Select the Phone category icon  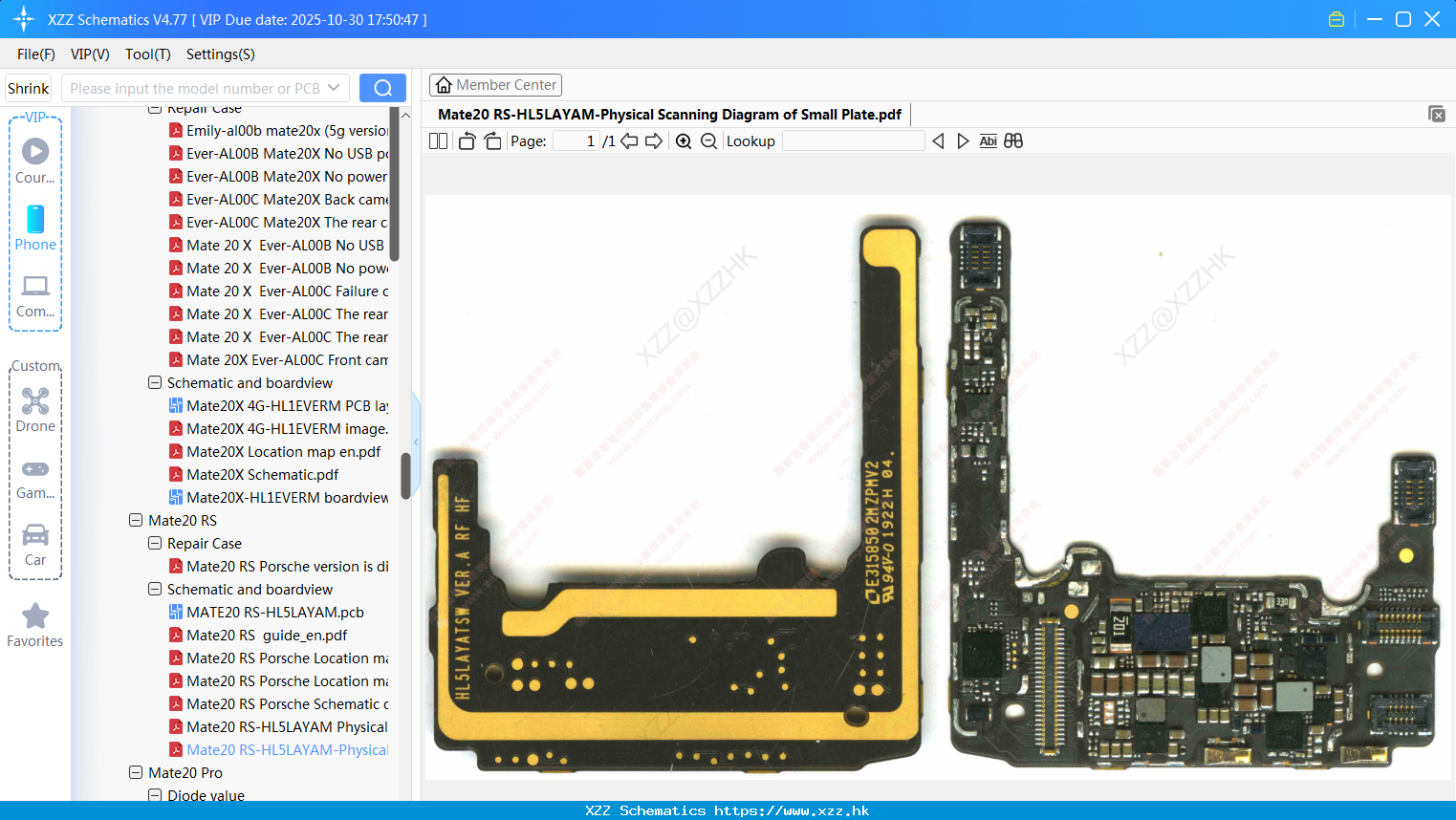coord(35,219)
